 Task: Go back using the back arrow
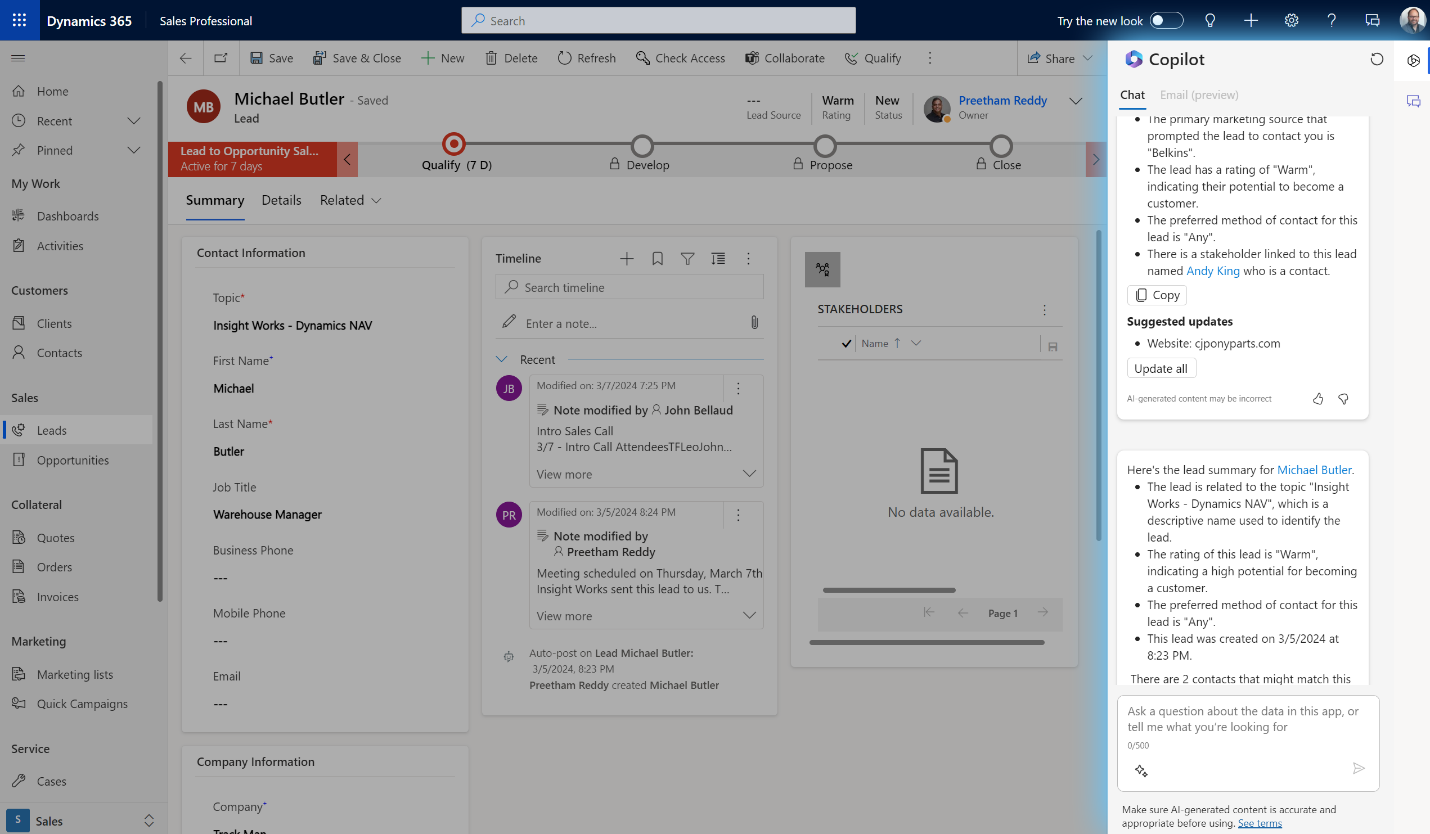pyautogui.click(x=185, y=58)
